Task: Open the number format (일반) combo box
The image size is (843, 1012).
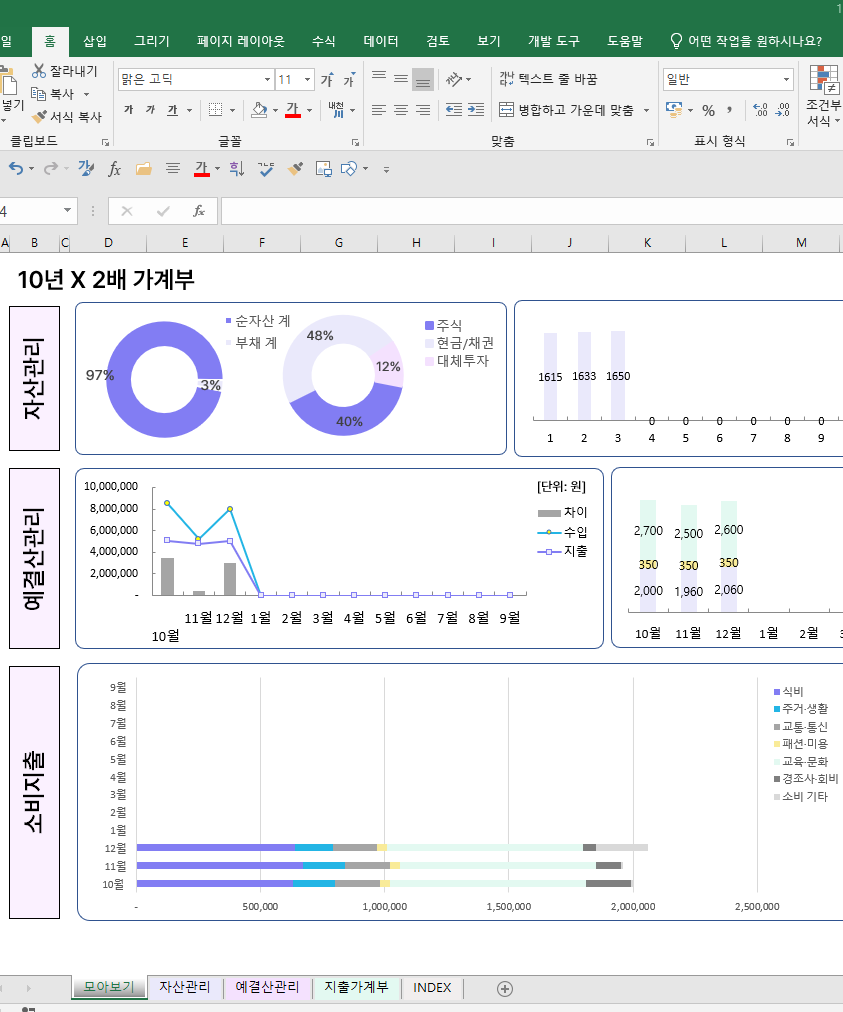Action: click(727, 79)
